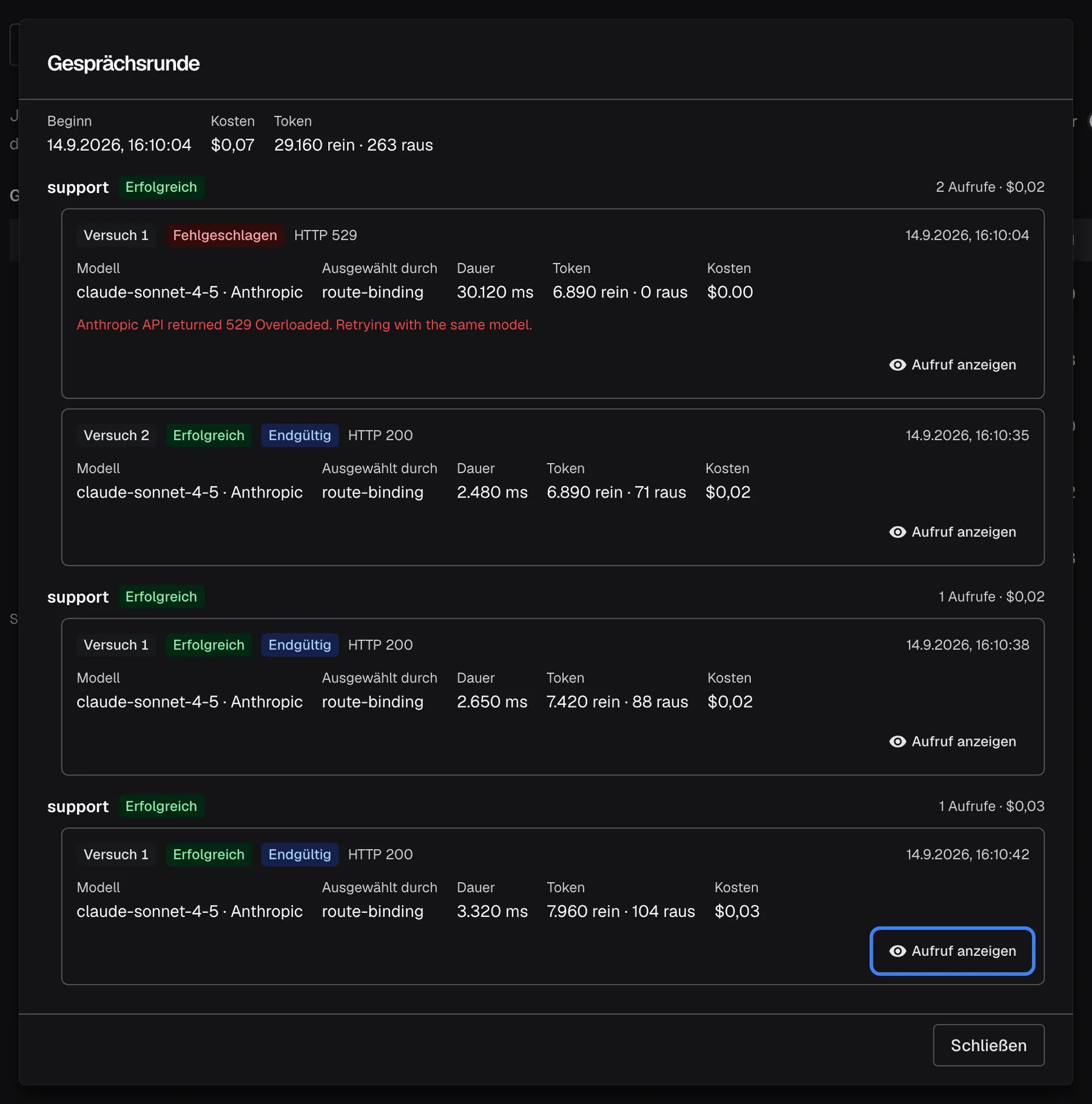Click 'route-binding' in the 3.320 ms card
The width and height of the screenshot is (1092, 1104).
tap(372, 911)
